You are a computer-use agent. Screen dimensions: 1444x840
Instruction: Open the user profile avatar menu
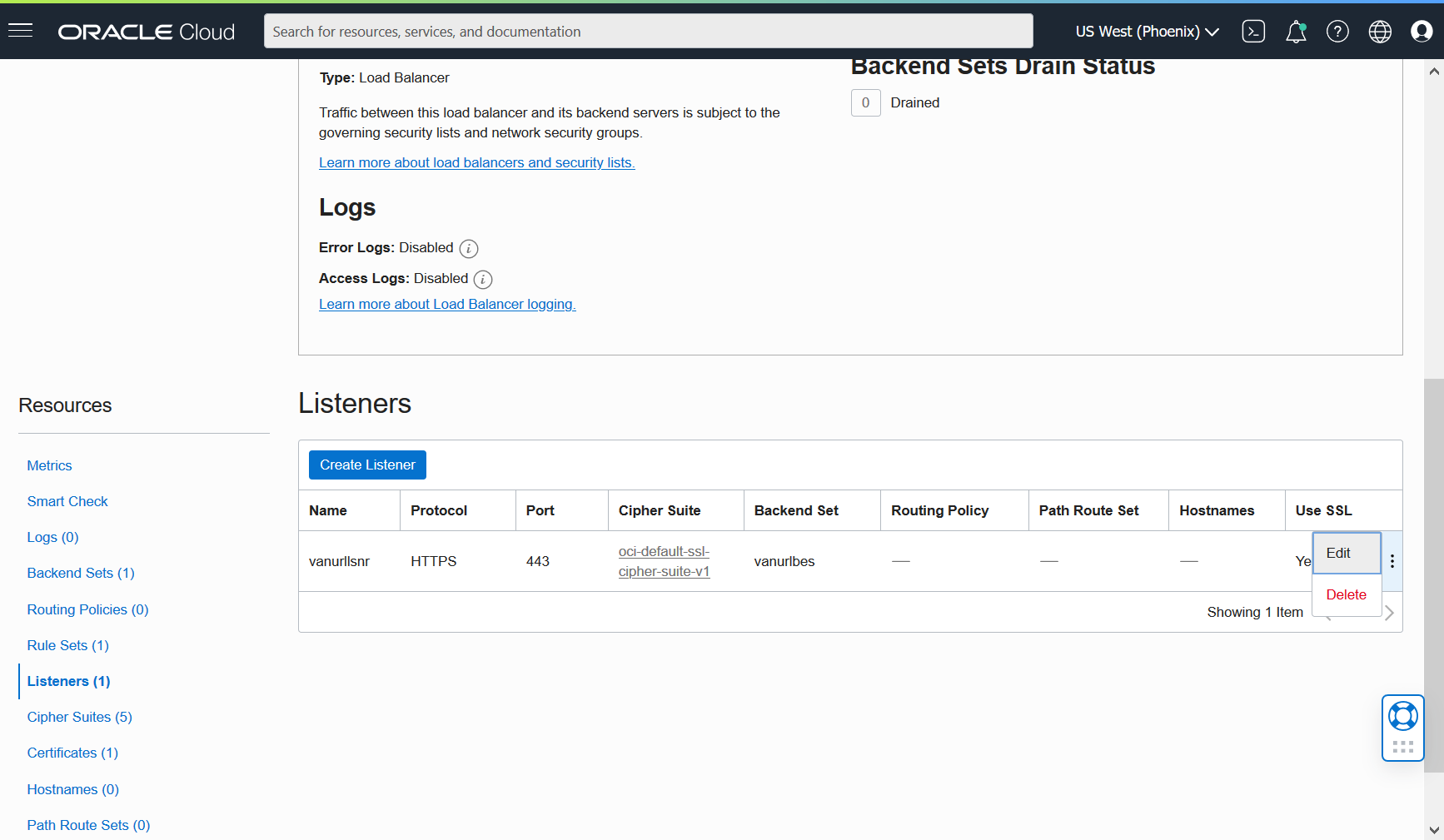point(1422,31)
